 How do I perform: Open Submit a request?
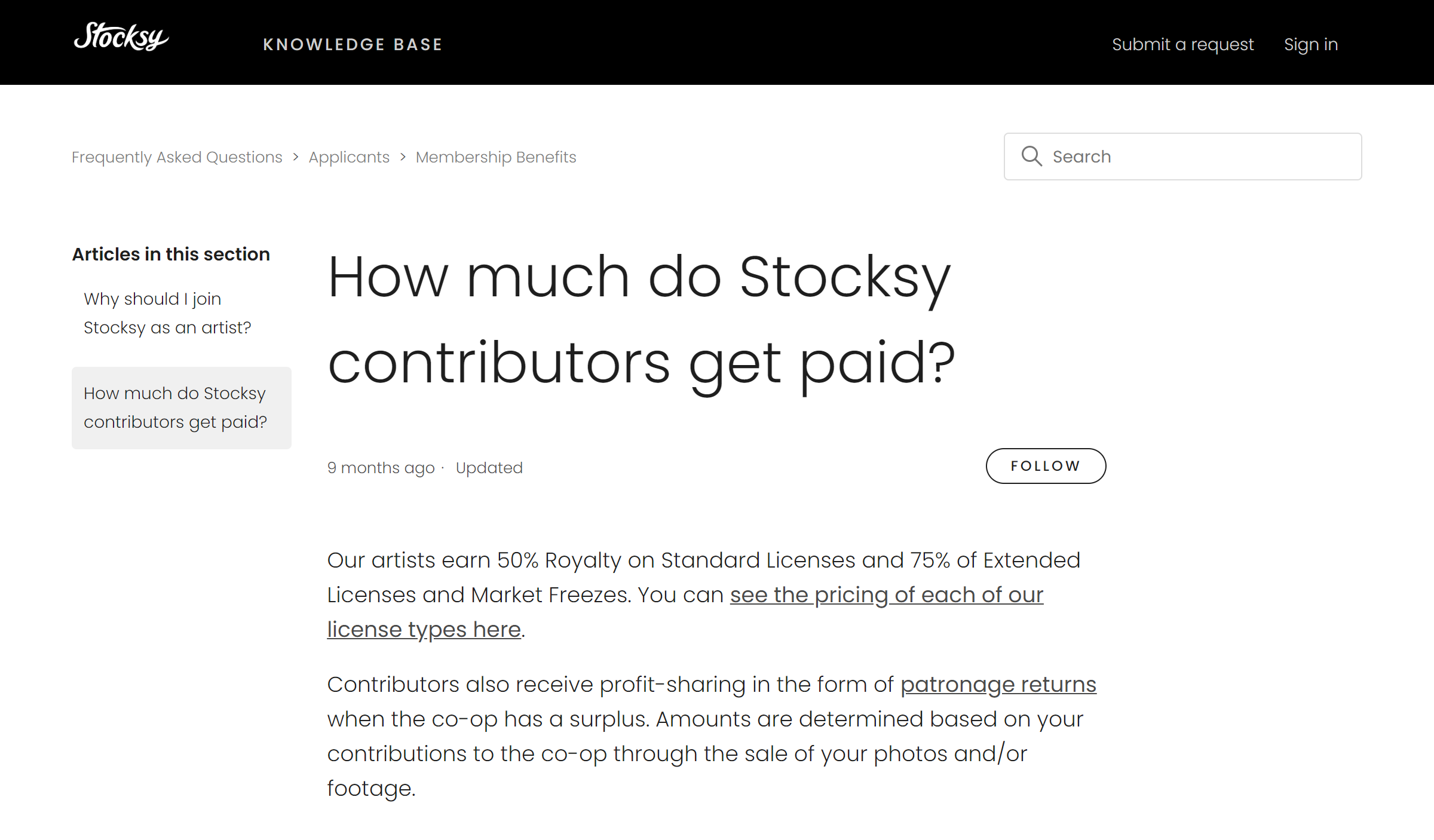pos(1184,44)
